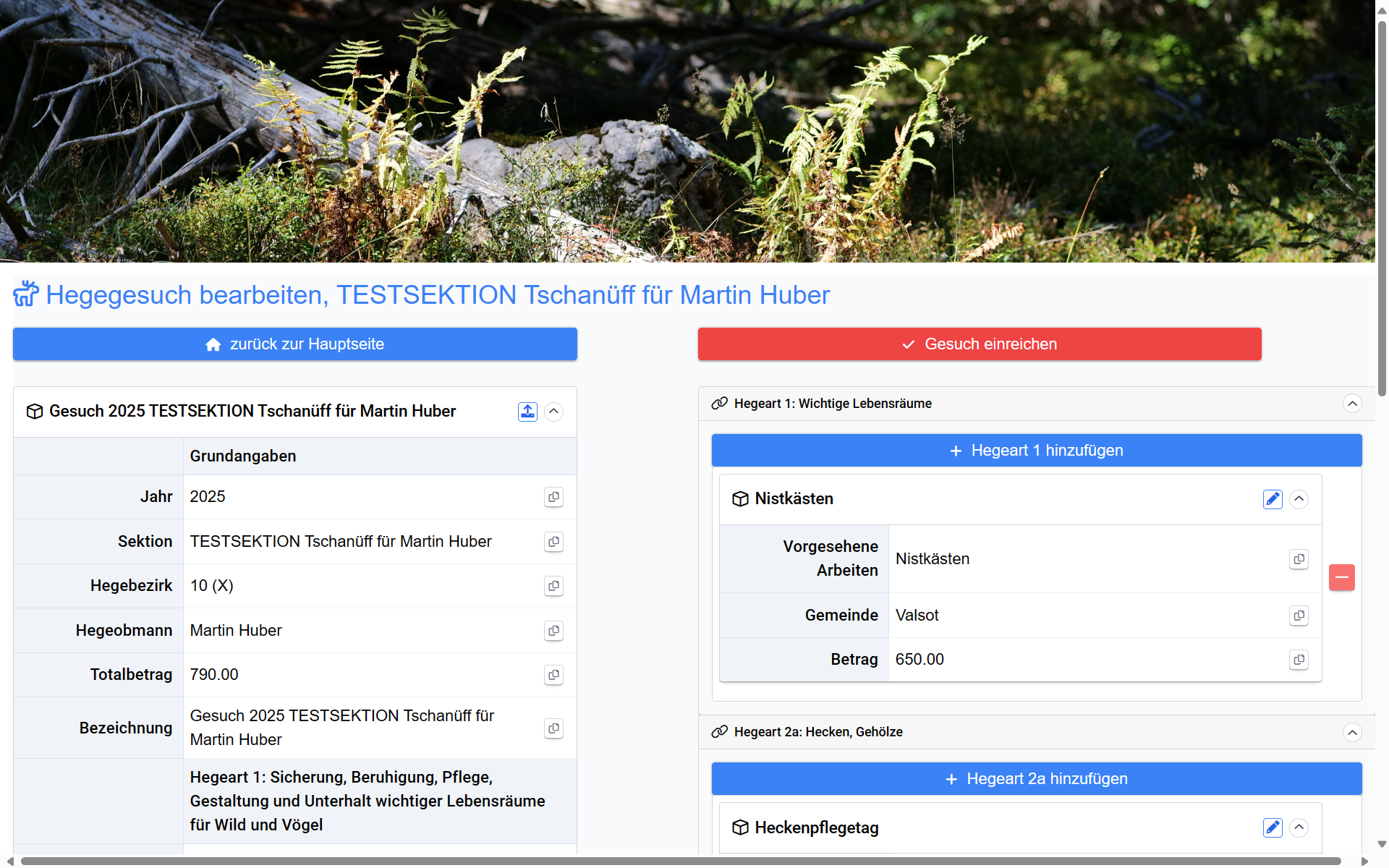Click the upload icon in Gesuch header
The image size is (1389, 868).
point(527,412)
